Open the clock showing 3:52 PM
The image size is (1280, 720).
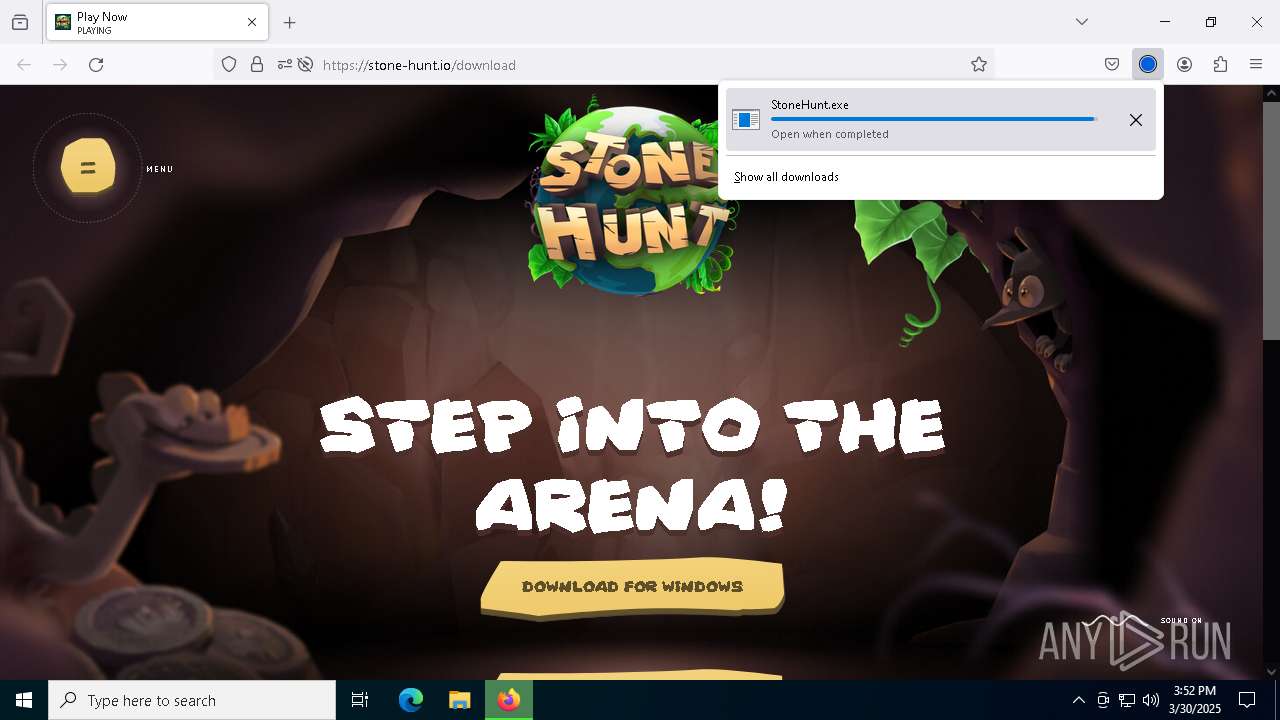click(1195, 700)
